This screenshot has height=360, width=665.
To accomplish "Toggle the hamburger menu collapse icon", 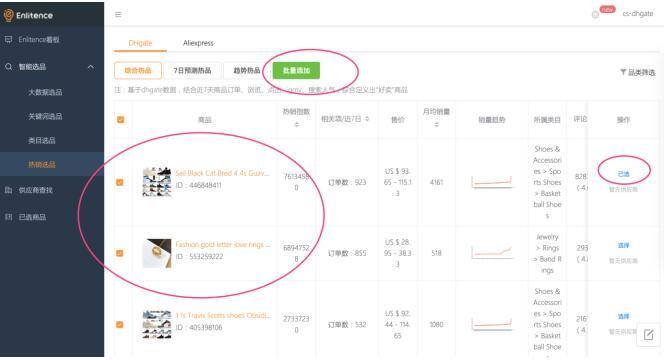I will (x=118, y=14).
